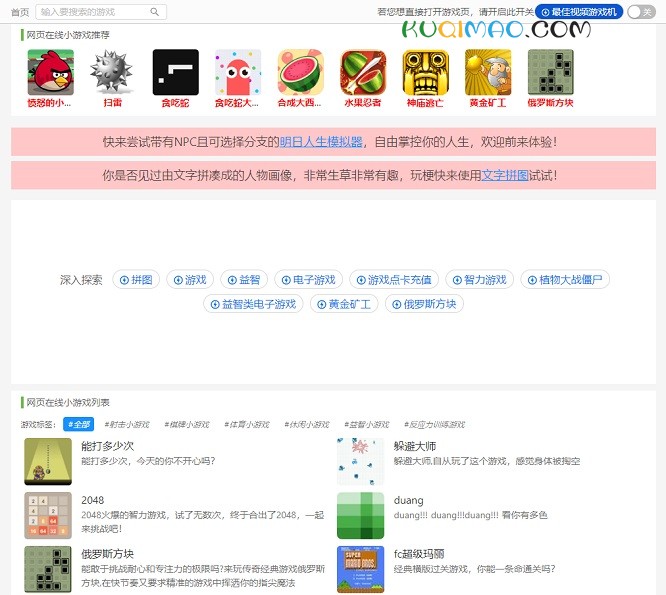The height and width of the screenshot is (595, 666).
Task: Open the duang game title
Action: [x=408, y=500]
